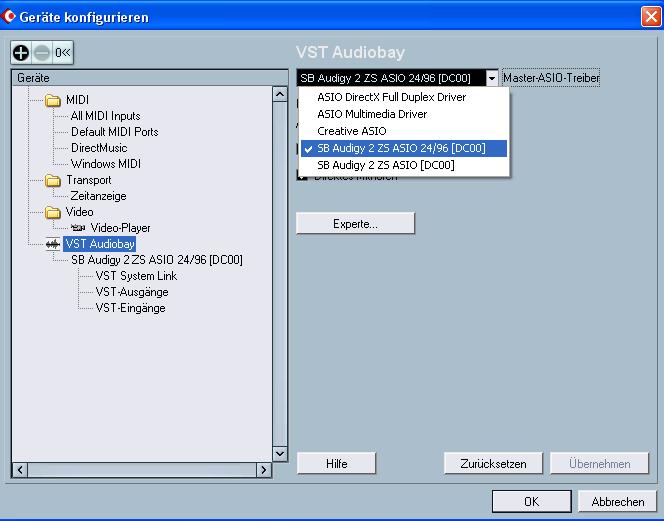664x521 pixels.
Task: Toggle the Direktes Mithören checkbox
Action: 302,177
